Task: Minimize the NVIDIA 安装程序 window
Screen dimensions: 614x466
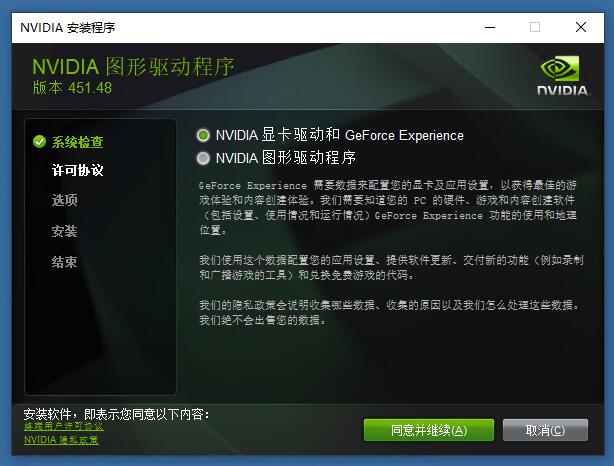Action: (x=490, y=27)
